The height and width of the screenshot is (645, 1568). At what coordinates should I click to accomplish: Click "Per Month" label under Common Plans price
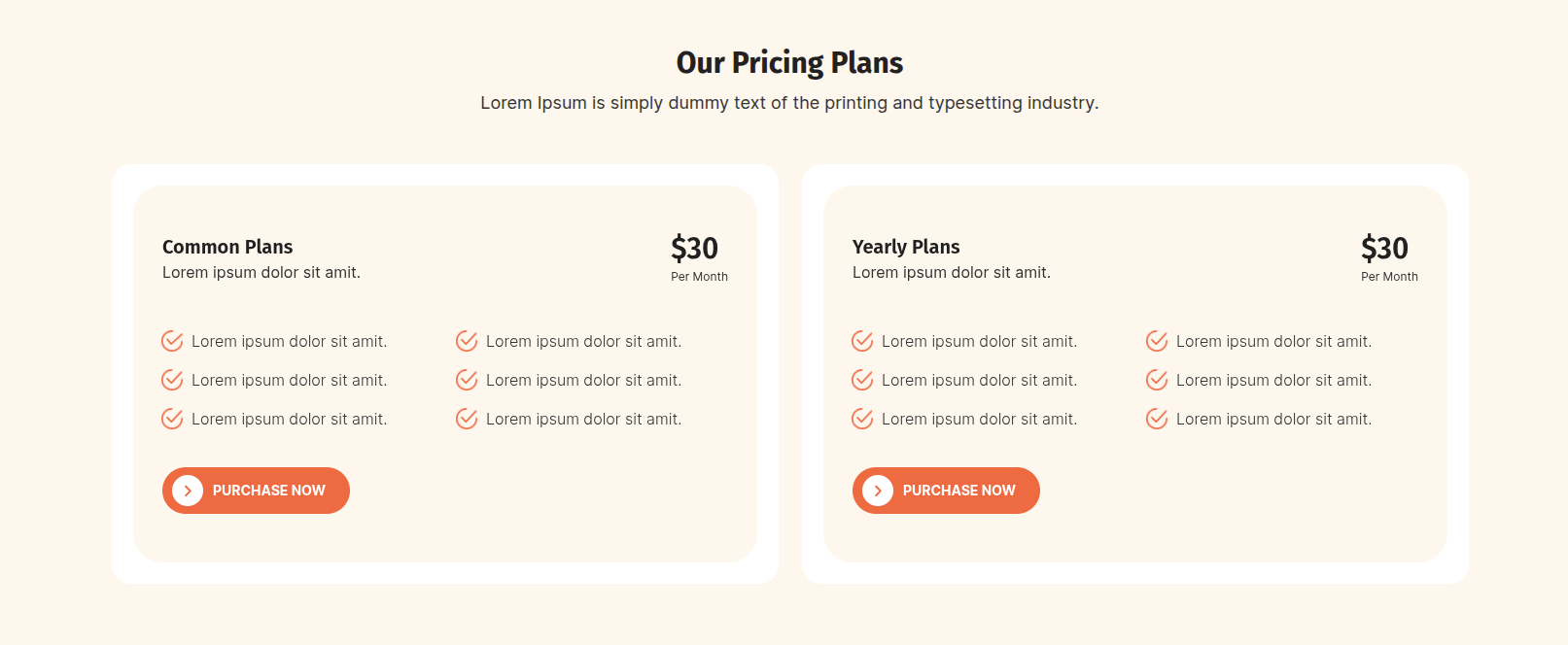tap(699, 277)
